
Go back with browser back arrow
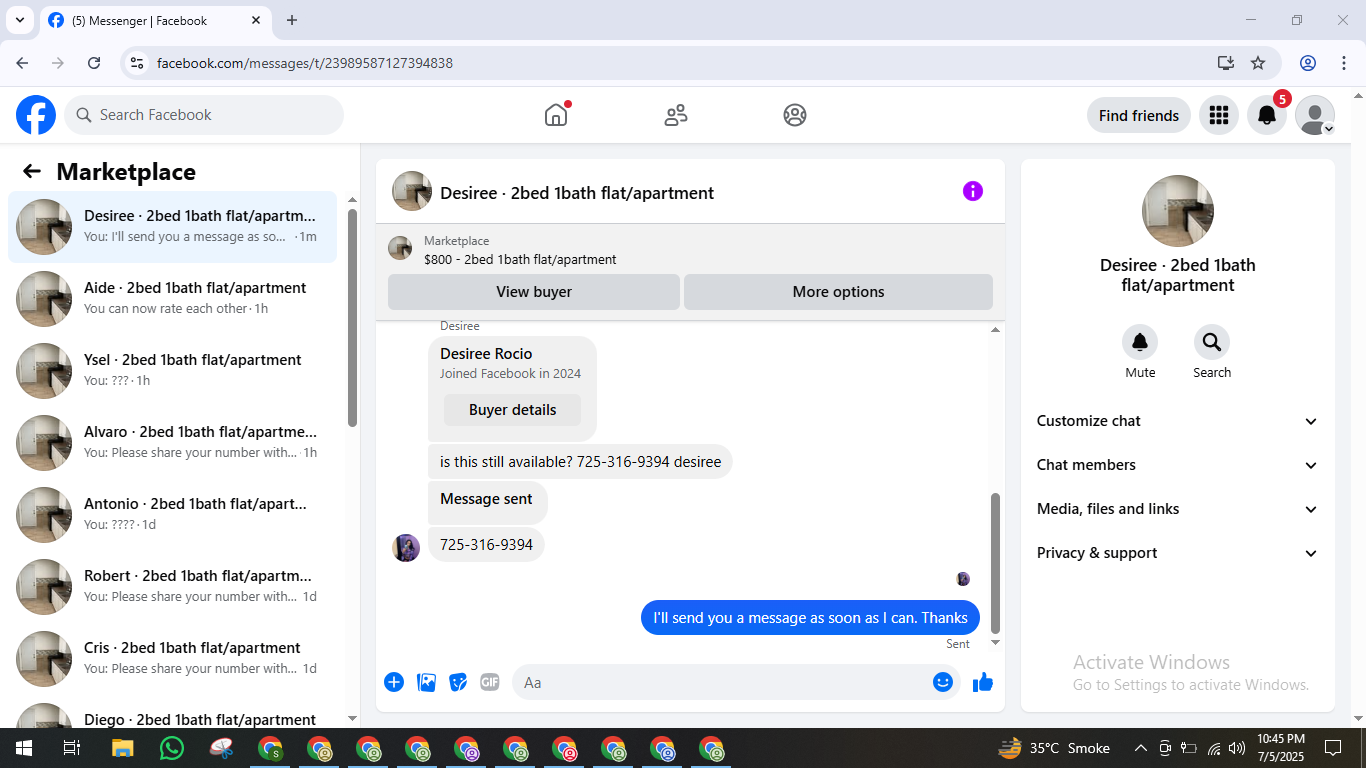click(x=22, y=63)
